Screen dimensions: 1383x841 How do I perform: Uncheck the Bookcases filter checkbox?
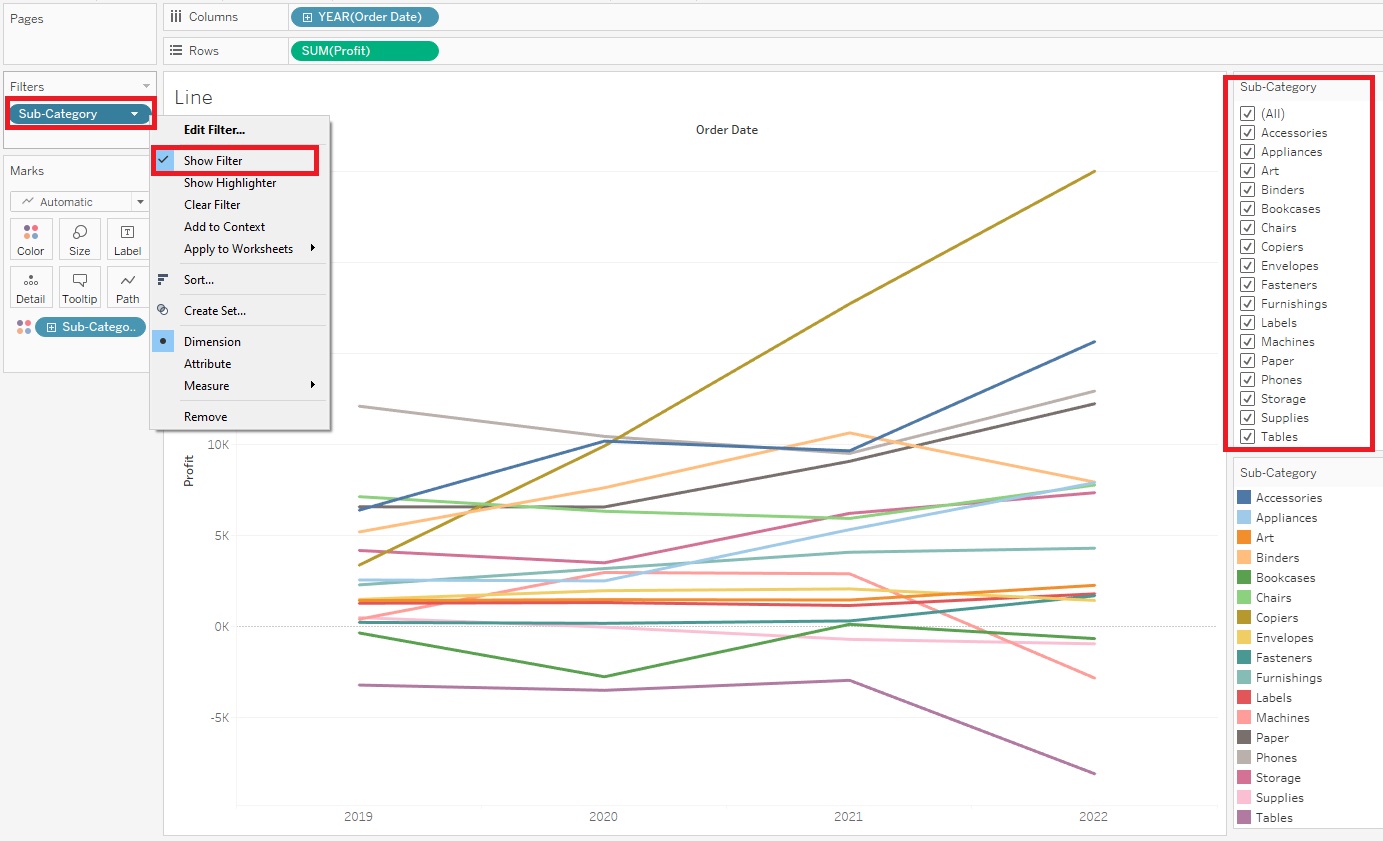[x=1247, y=209]
